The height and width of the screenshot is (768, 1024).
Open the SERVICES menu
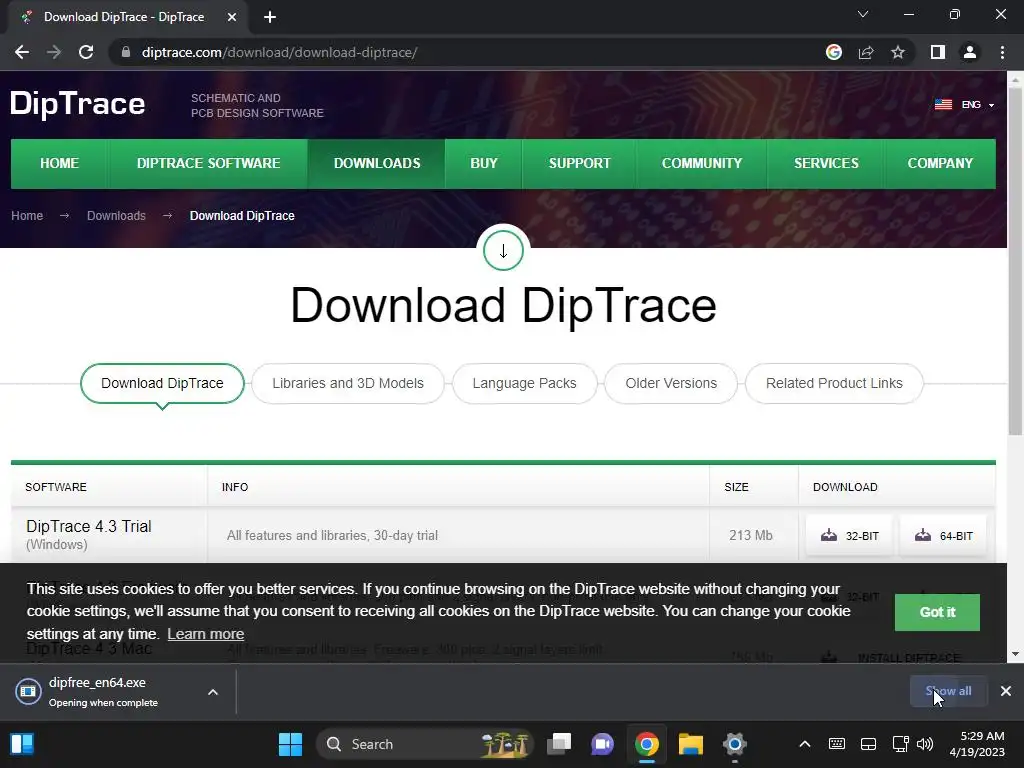click(x=826, y=163)
